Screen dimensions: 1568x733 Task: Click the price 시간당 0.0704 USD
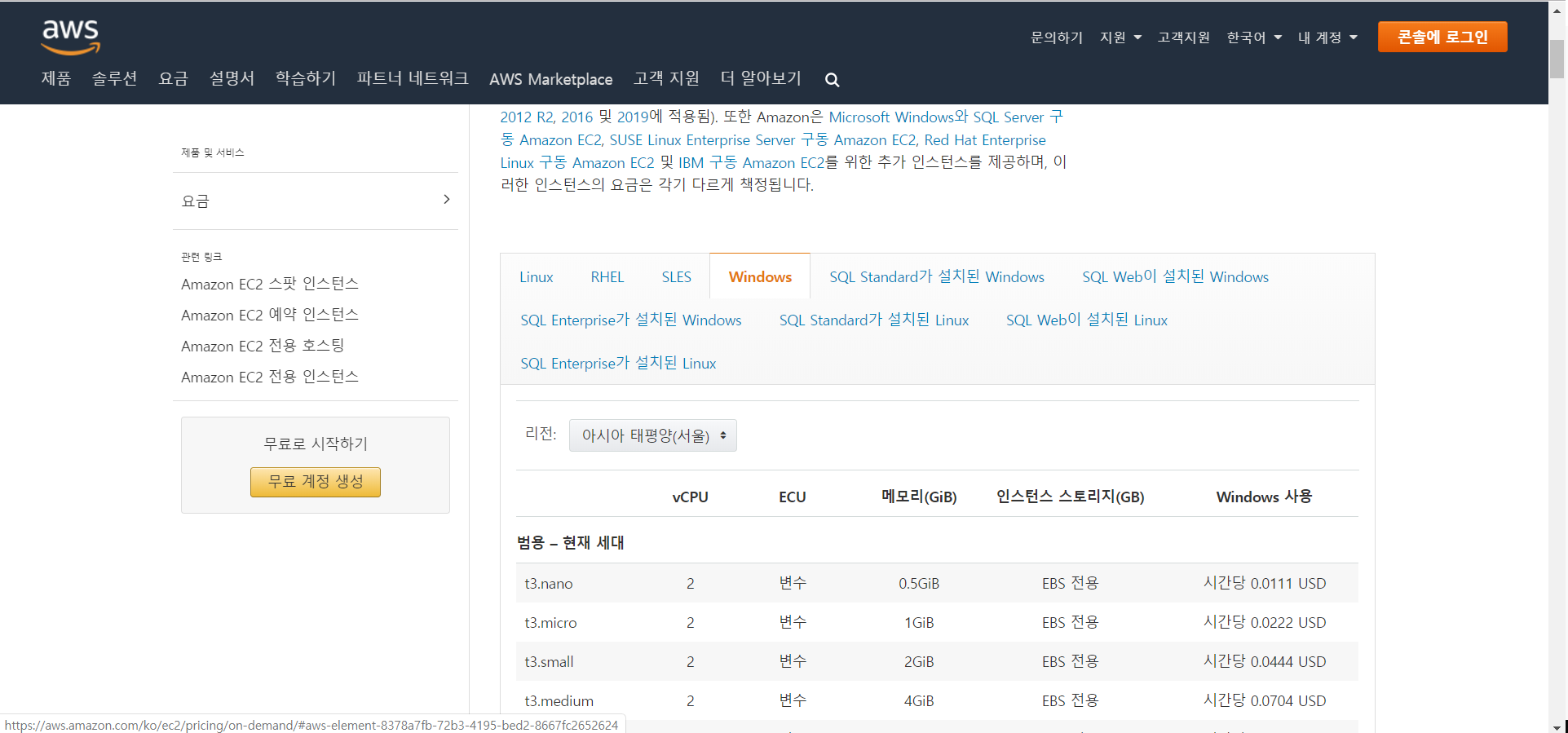coord(1265,701)
